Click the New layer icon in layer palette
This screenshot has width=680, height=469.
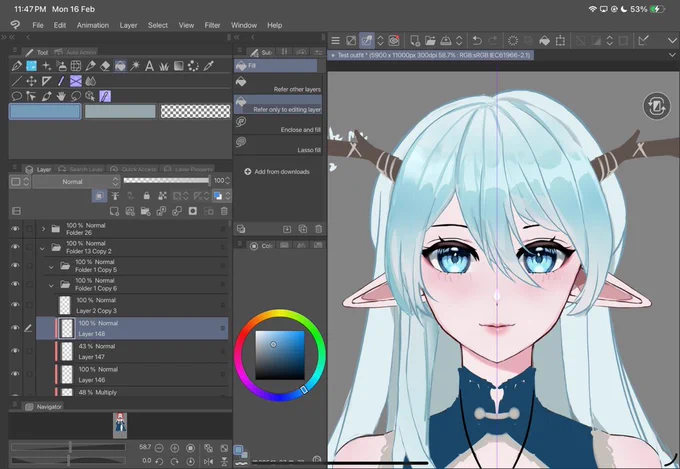(114, 211)
